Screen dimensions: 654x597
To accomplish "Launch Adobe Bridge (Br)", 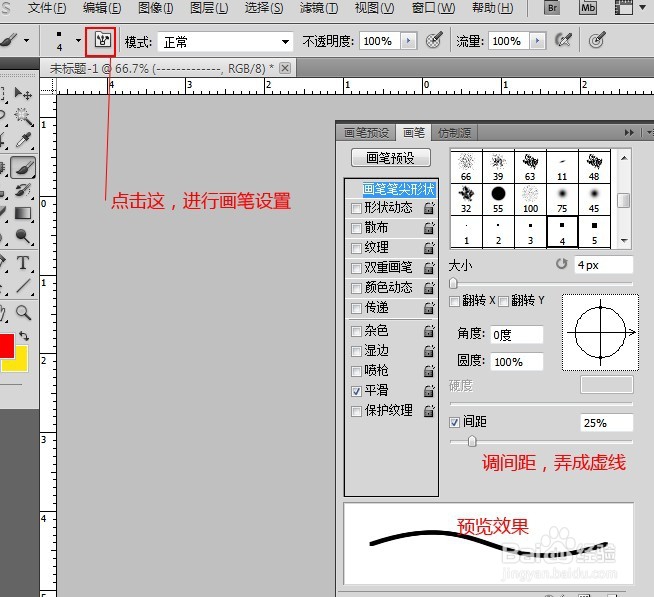I will click(x=552, y=8).
